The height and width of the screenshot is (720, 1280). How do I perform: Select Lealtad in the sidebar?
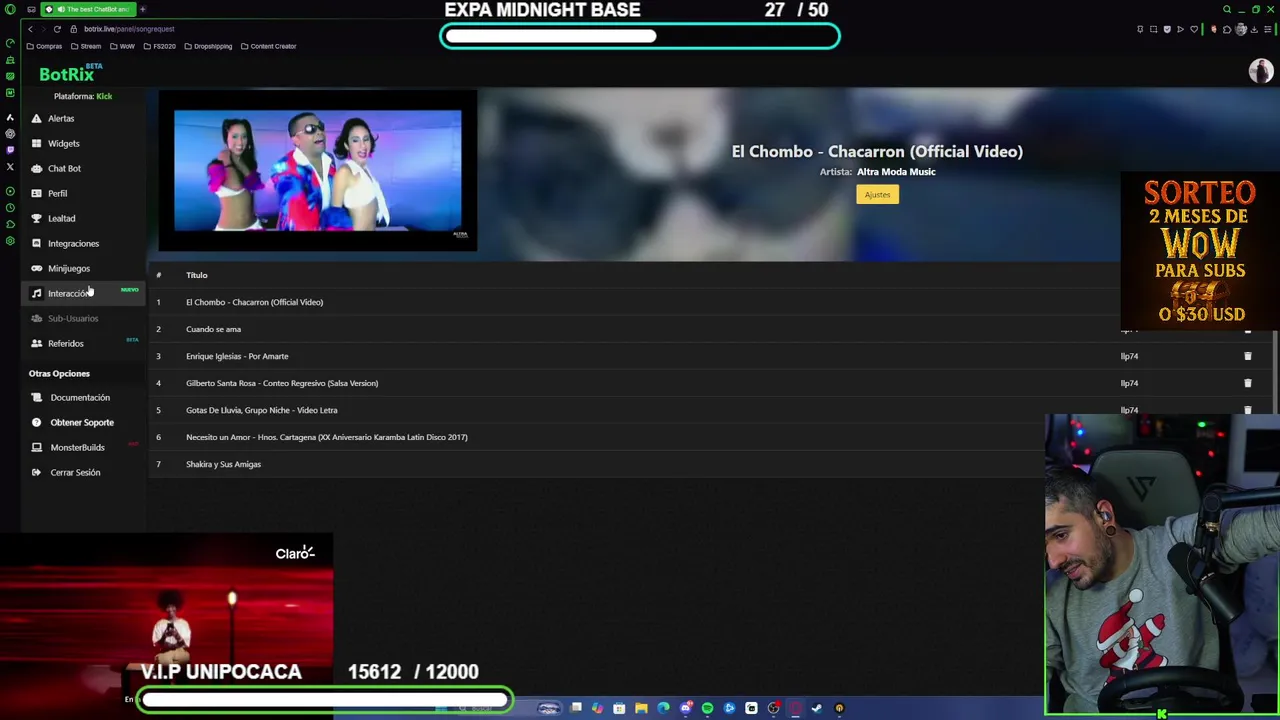pyautogui.click(x=61, y=218)
